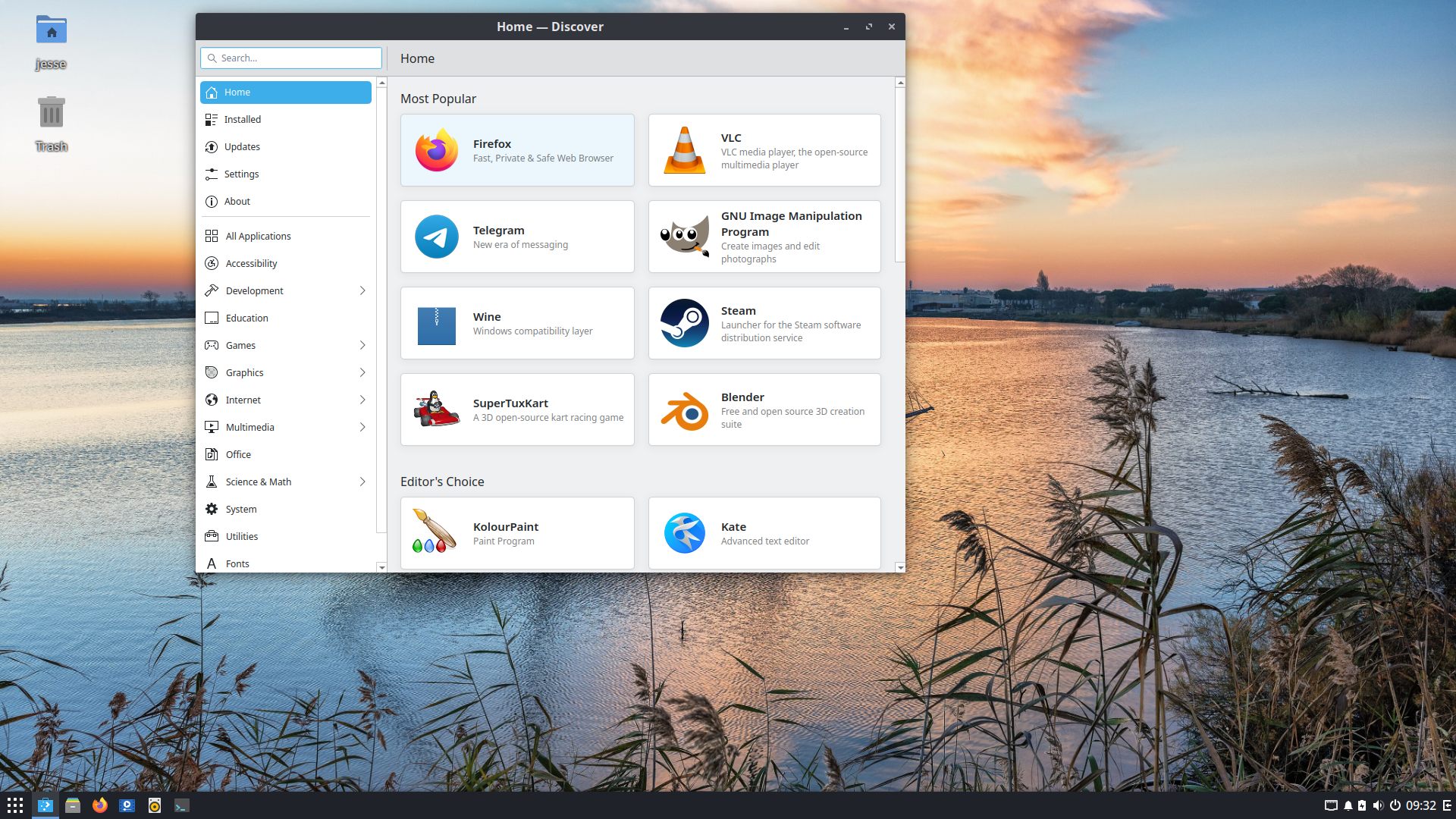
Task: Select the Utilities category
Action: pos(286,537)
